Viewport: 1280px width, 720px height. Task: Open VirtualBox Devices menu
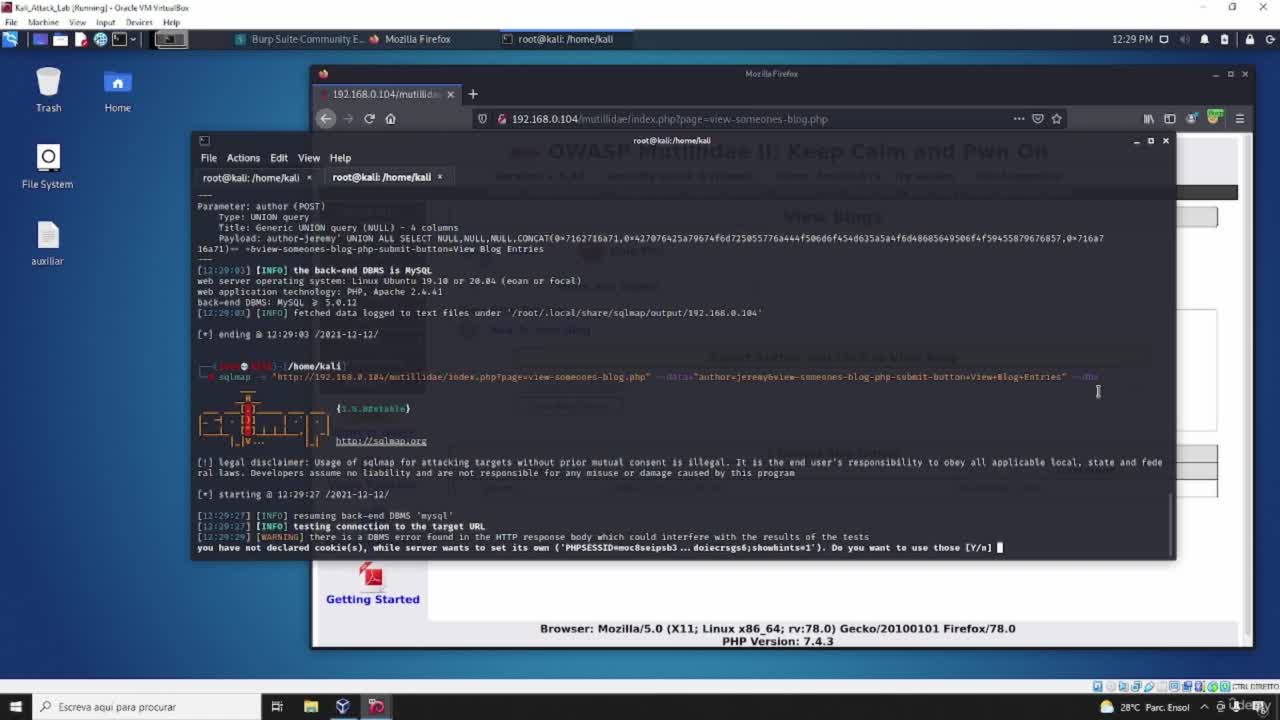click(x=139, y=22)
